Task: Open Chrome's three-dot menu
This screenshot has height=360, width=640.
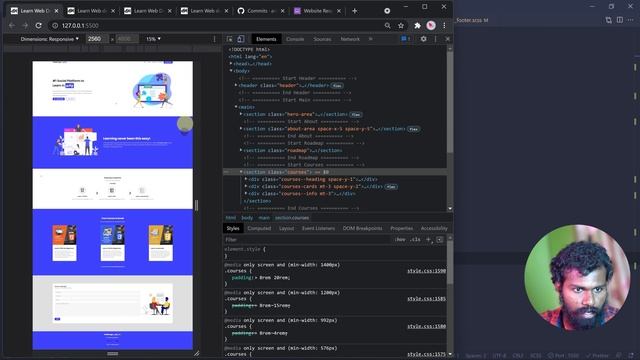Action: click(x=444, y=25)
